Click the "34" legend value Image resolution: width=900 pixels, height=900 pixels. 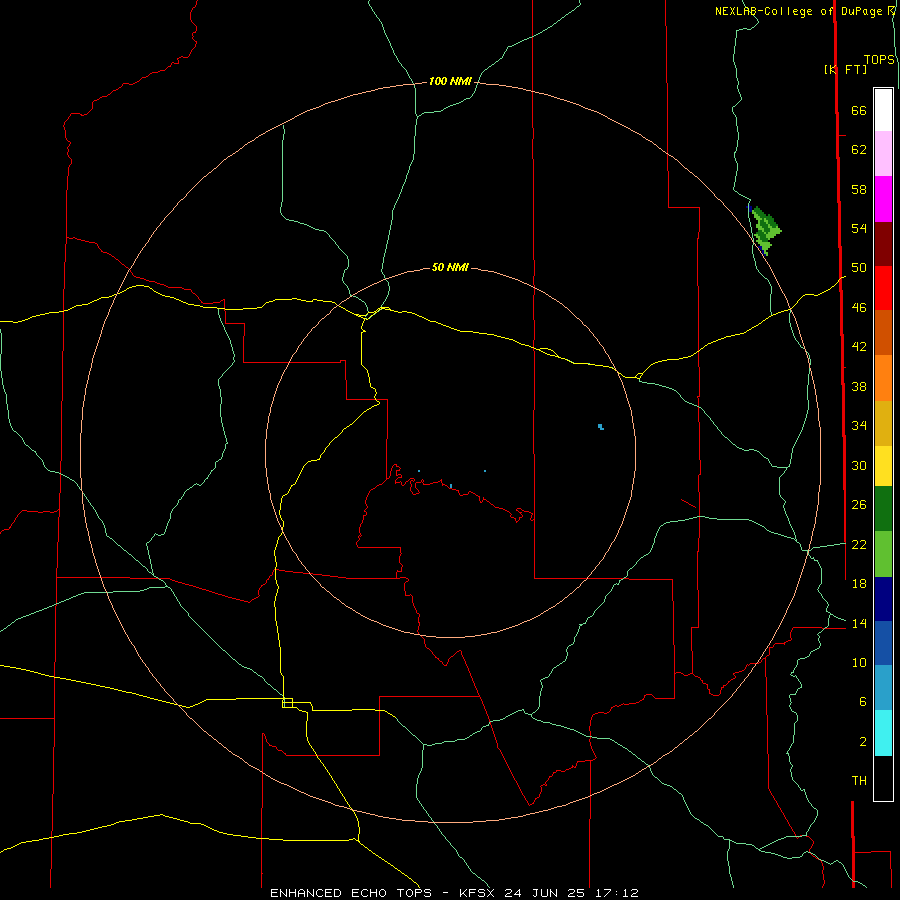(x=859, y=426)
